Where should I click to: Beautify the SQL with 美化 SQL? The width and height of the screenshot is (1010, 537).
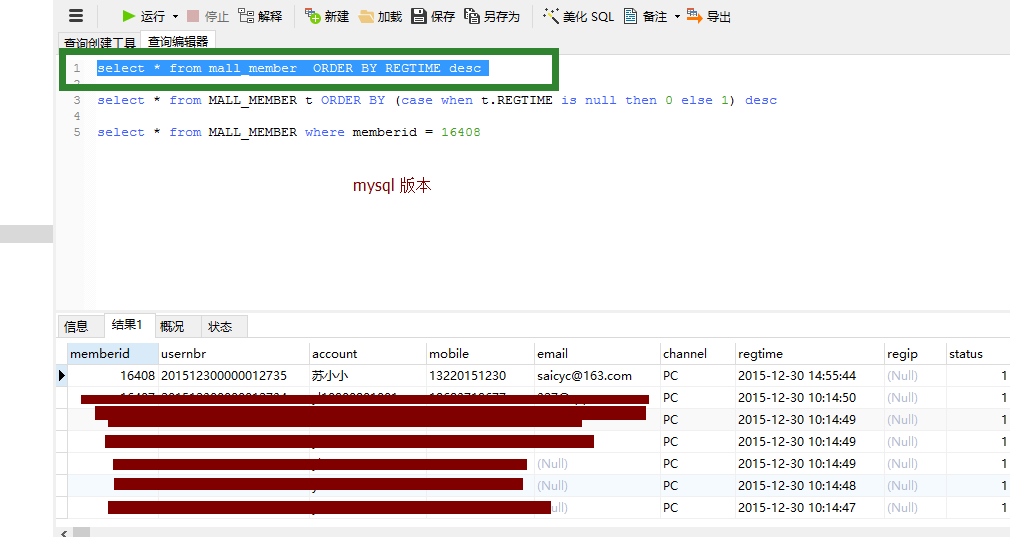point(578,16)
